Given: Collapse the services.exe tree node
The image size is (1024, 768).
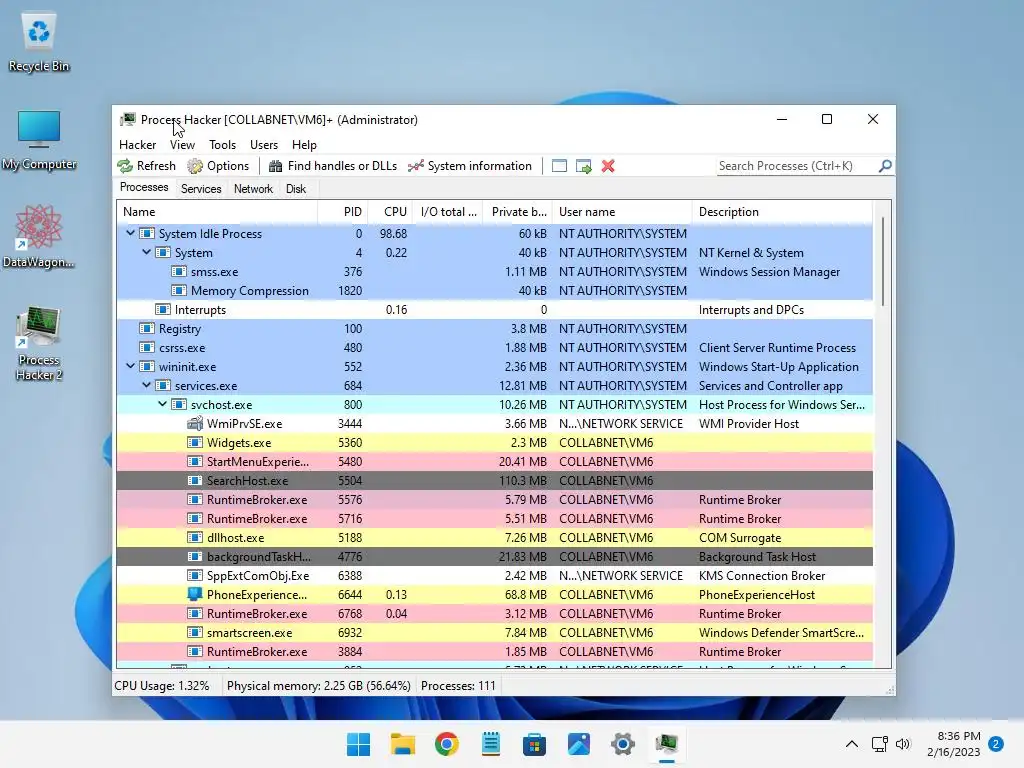Looking at the screenshot, I should click(x=146, y=385).
